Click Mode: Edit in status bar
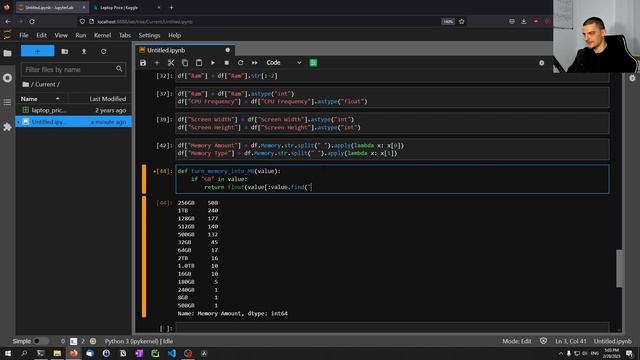Screen dimensions: 640x360 point(516,341)
